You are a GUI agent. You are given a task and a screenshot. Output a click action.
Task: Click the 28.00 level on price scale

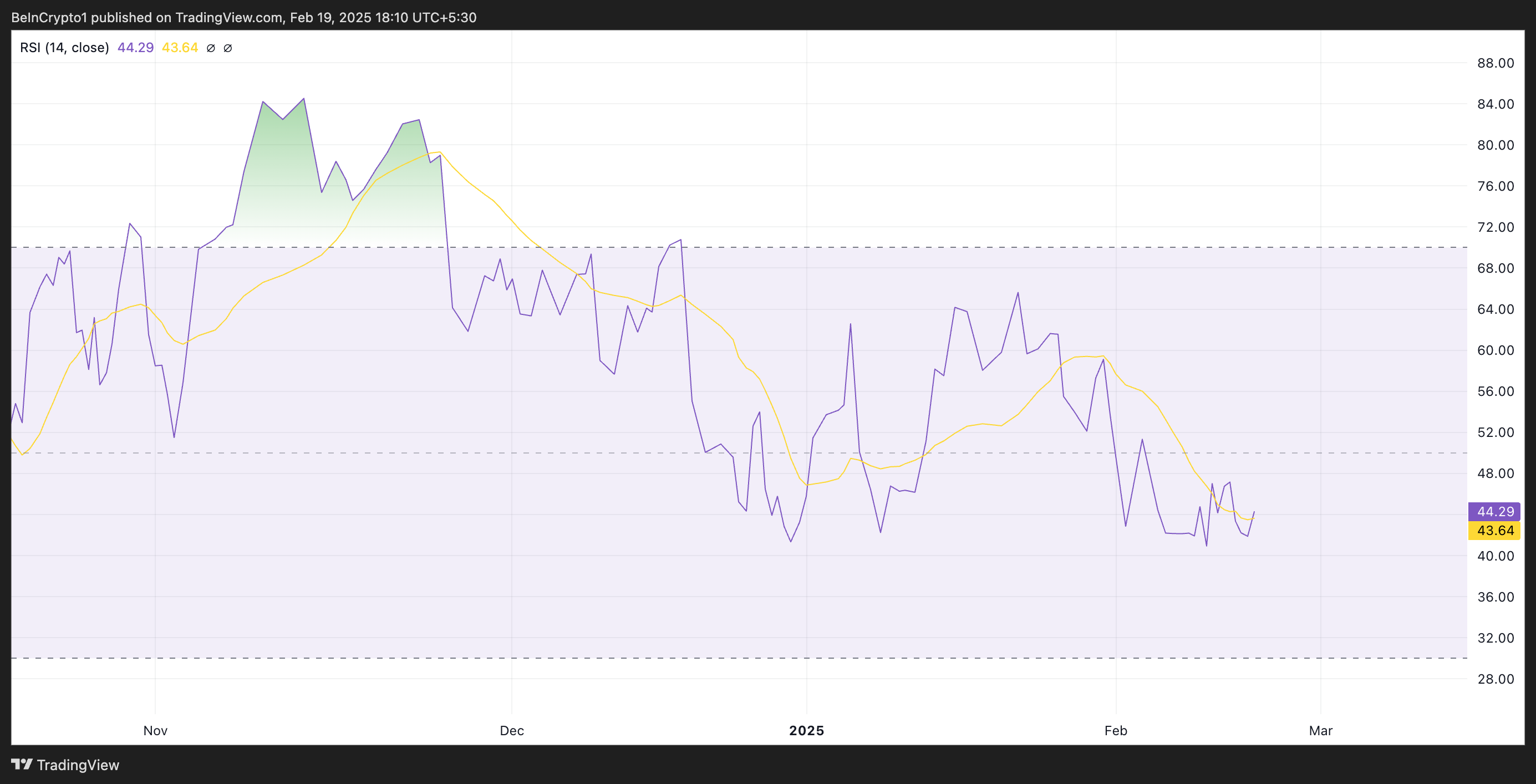coord(1495,679)
